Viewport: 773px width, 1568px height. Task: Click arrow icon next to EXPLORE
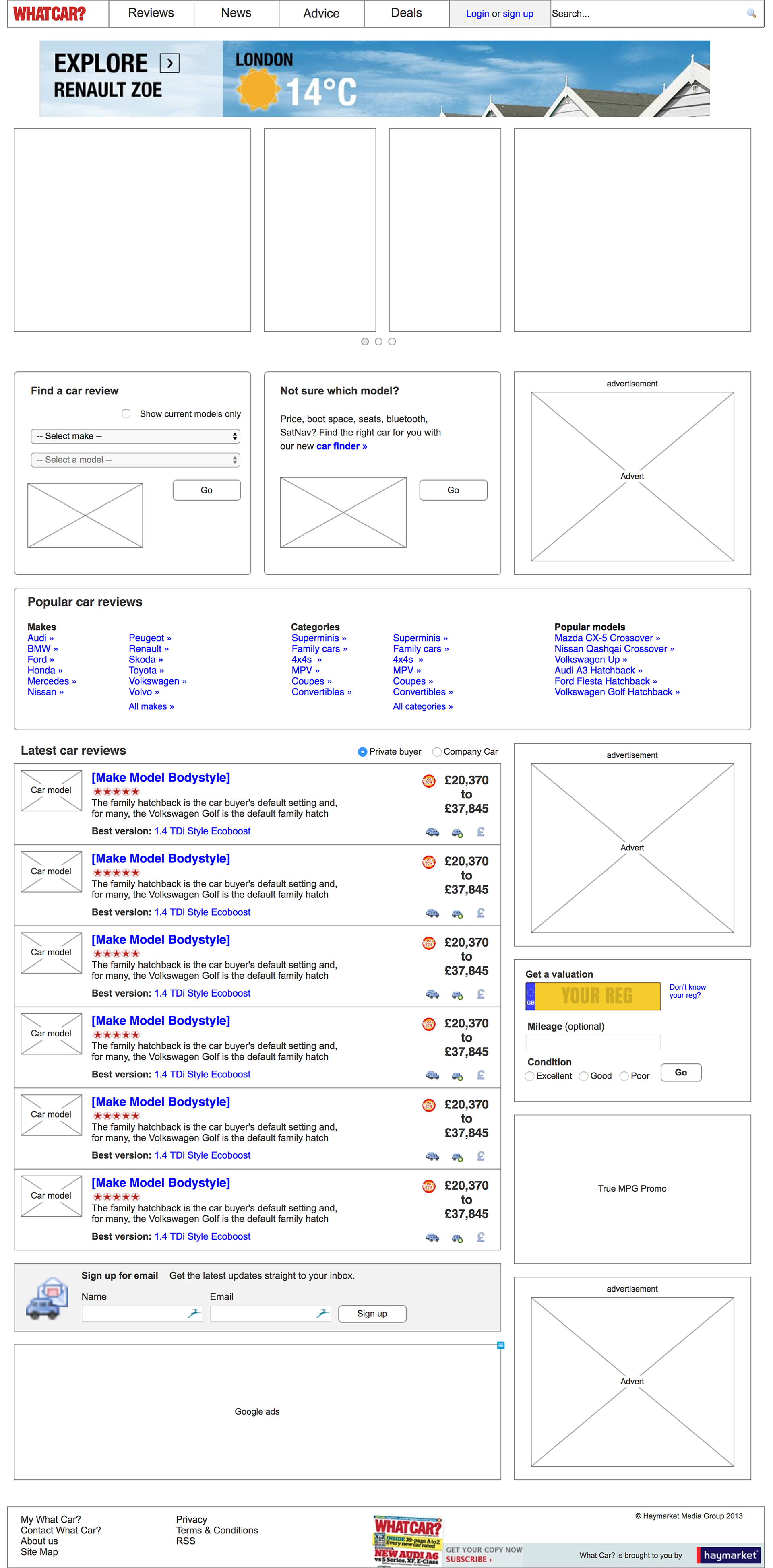tap(169, 63)
